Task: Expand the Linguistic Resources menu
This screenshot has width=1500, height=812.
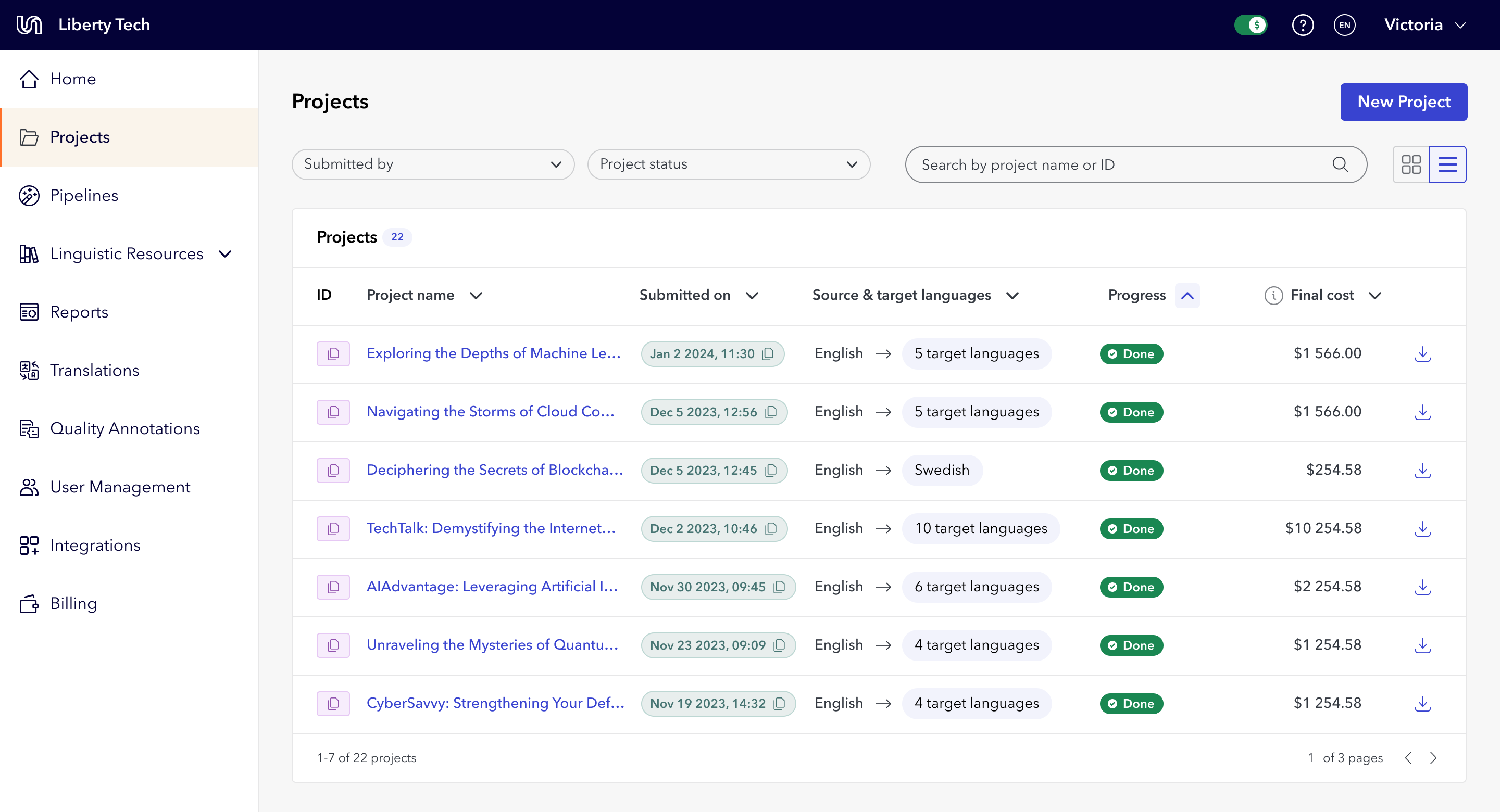Action: point(226,254)
